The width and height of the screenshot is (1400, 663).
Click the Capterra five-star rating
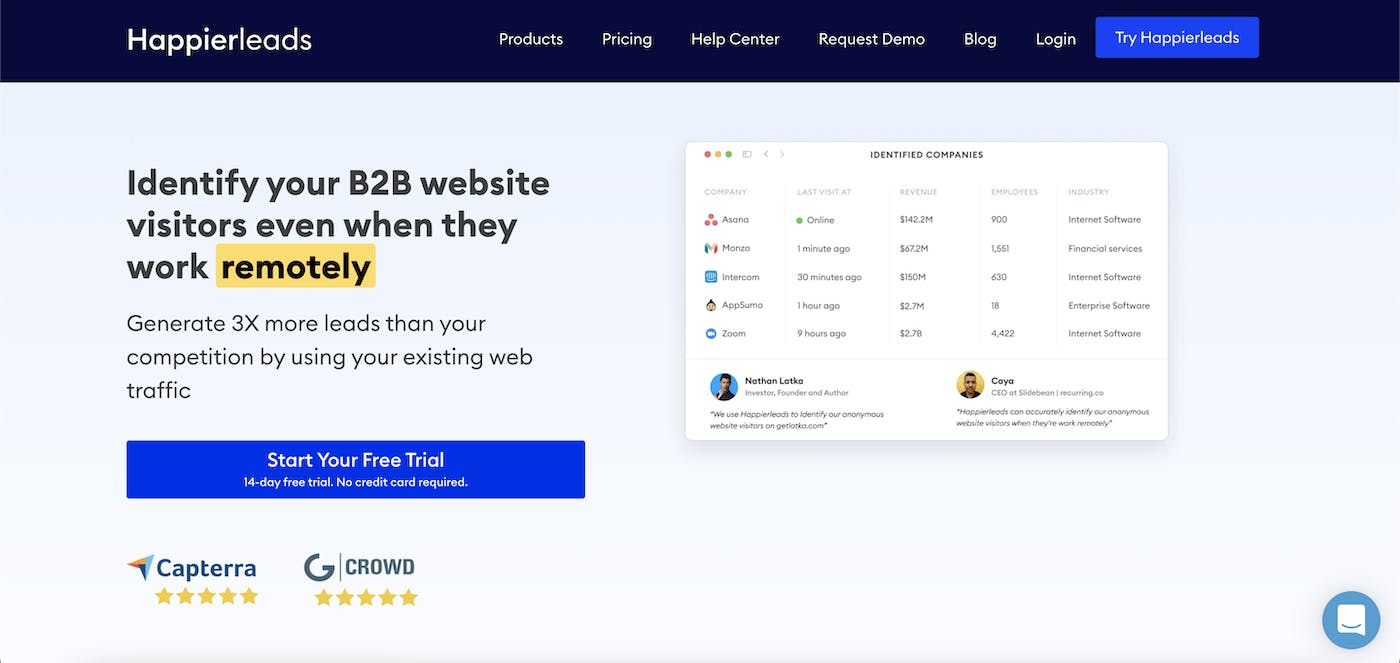[207, 596]
